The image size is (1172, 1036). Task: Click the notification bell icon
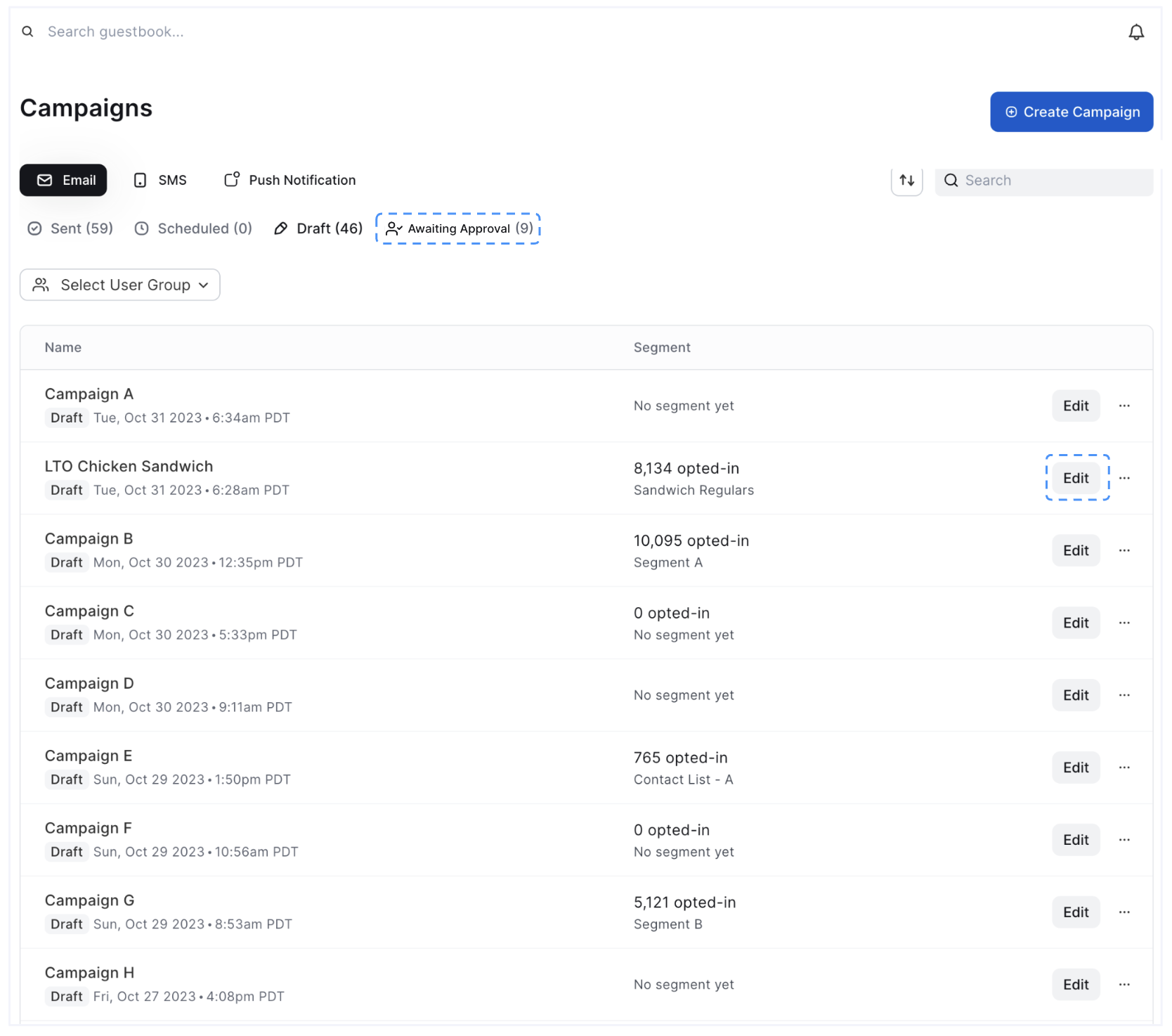[x=1136, y=32]
